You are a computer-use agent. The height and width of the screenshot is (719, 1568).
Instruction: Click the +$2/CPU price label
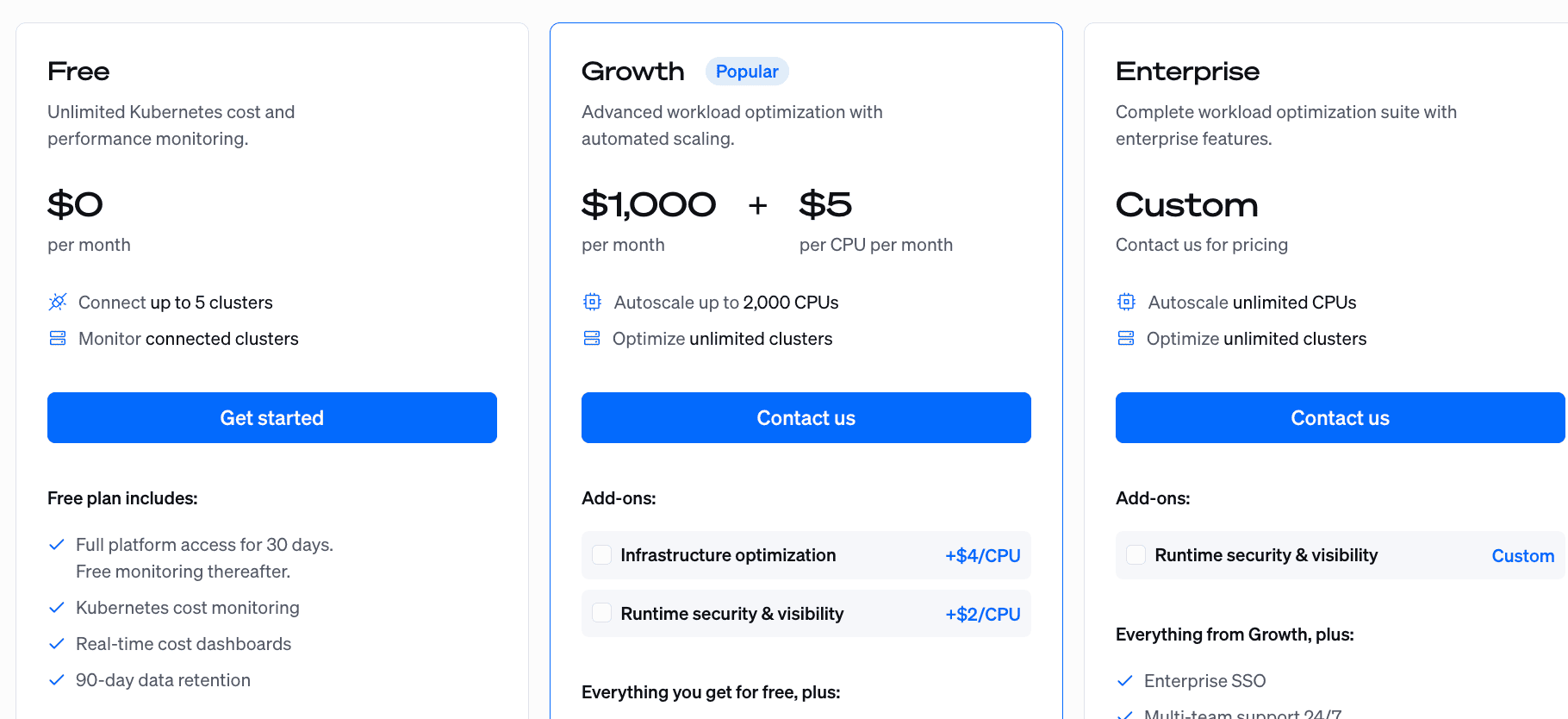[x=983, y=613]
